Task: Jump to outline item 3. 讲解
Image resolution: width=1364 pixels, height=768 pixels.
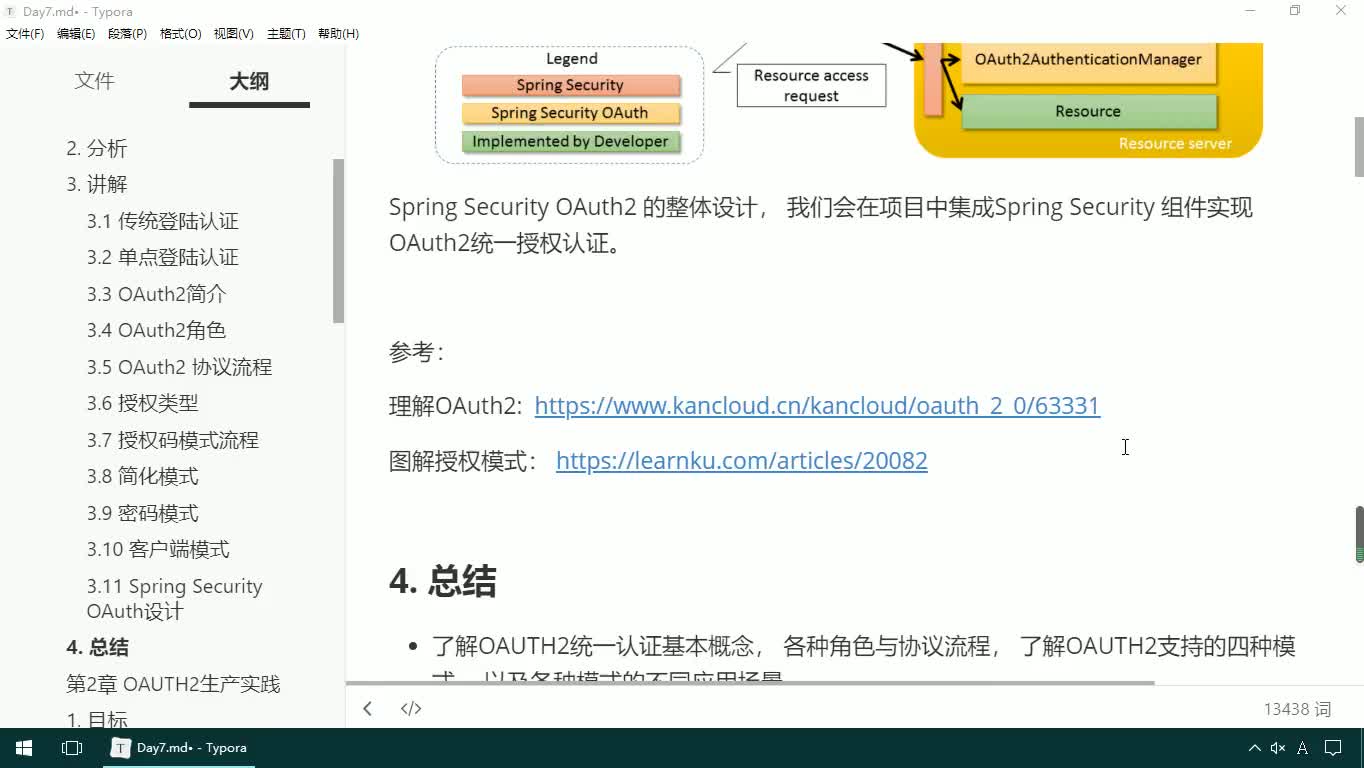Action: pos(97,184)
